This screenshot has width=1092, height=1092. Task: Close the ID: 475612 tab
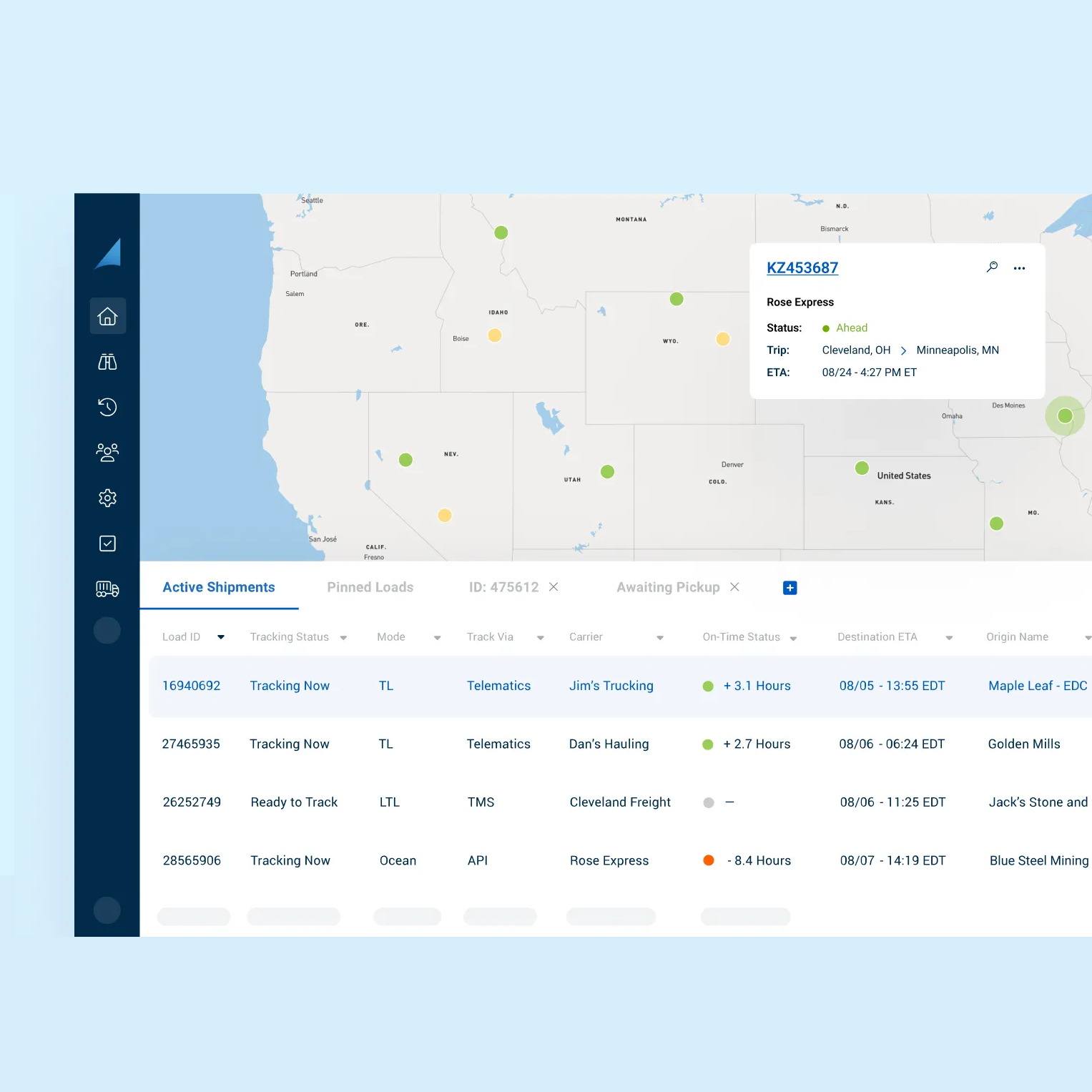tap(554, 586)
